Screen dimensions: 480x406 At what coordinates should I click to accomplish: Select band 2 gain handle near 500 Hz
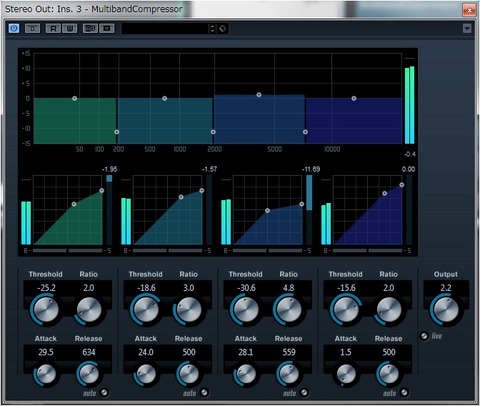[164, 98]
